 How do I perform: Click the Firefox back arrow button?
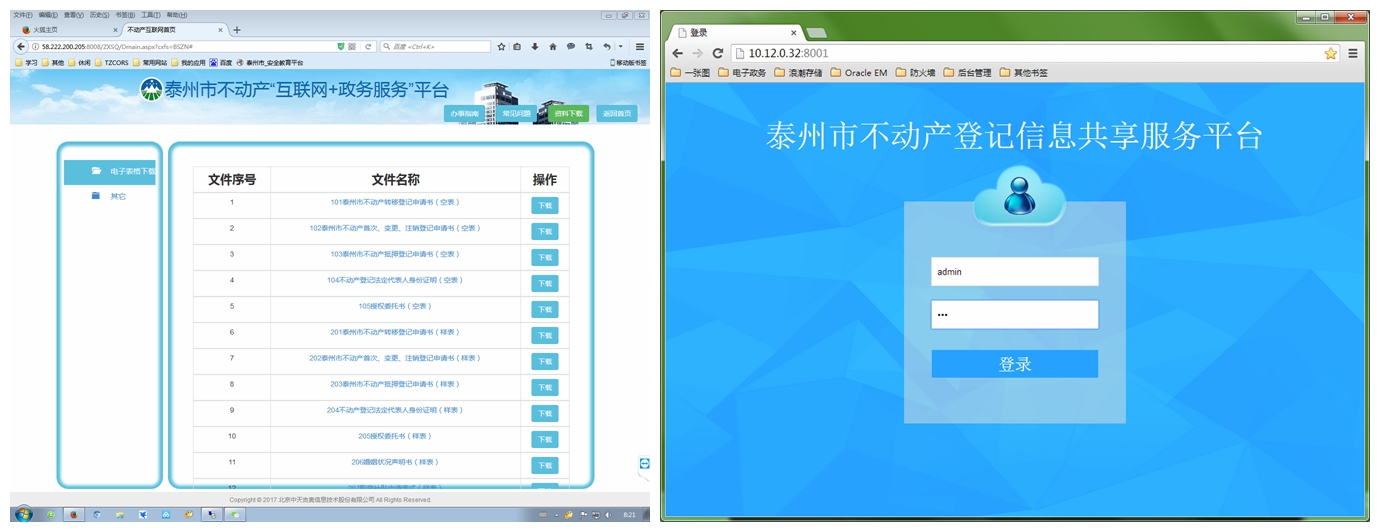(x=21, y=47)
